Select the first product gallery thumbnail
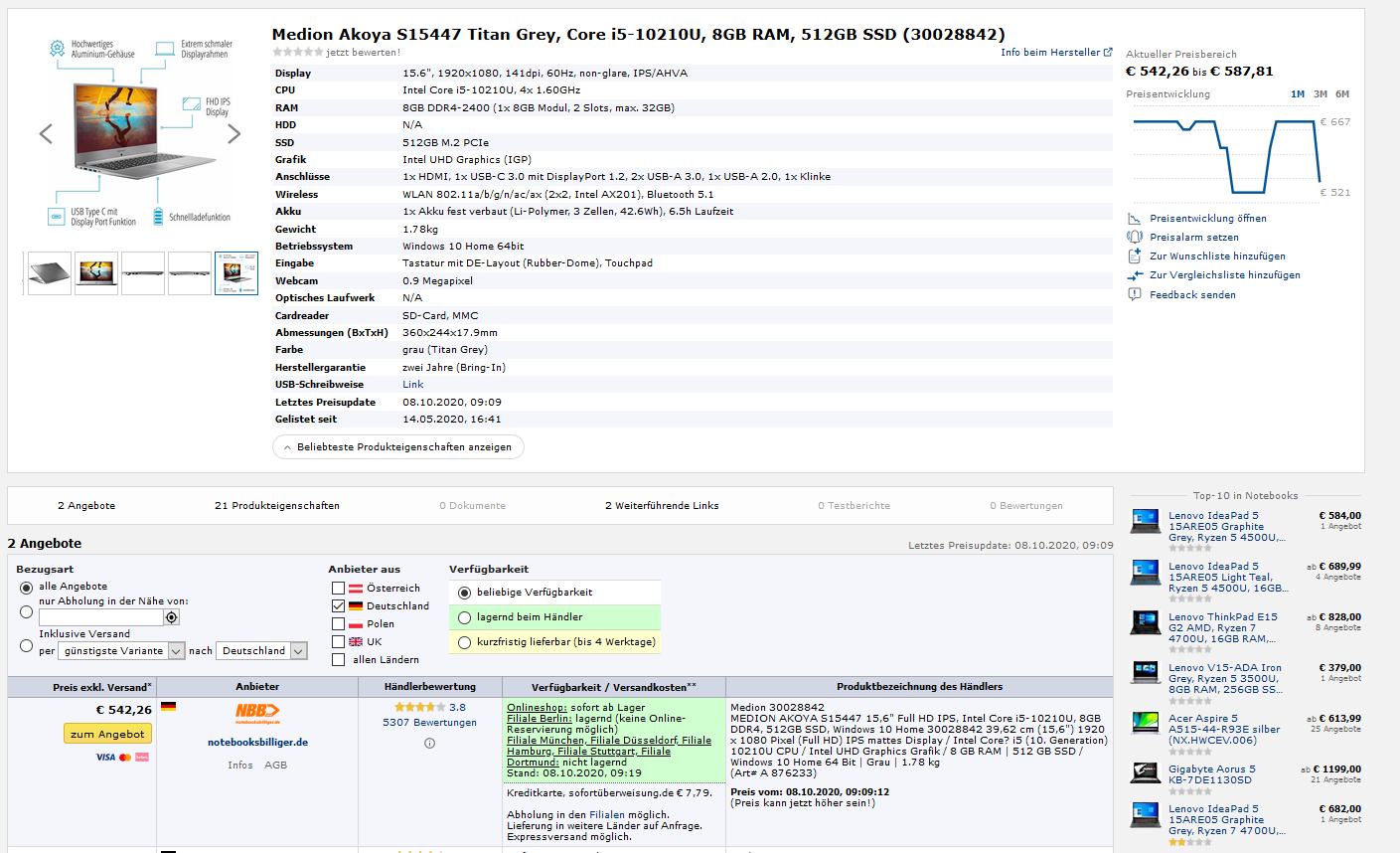Viewport: 1400px width, 853px height. [x=50, y=273]
